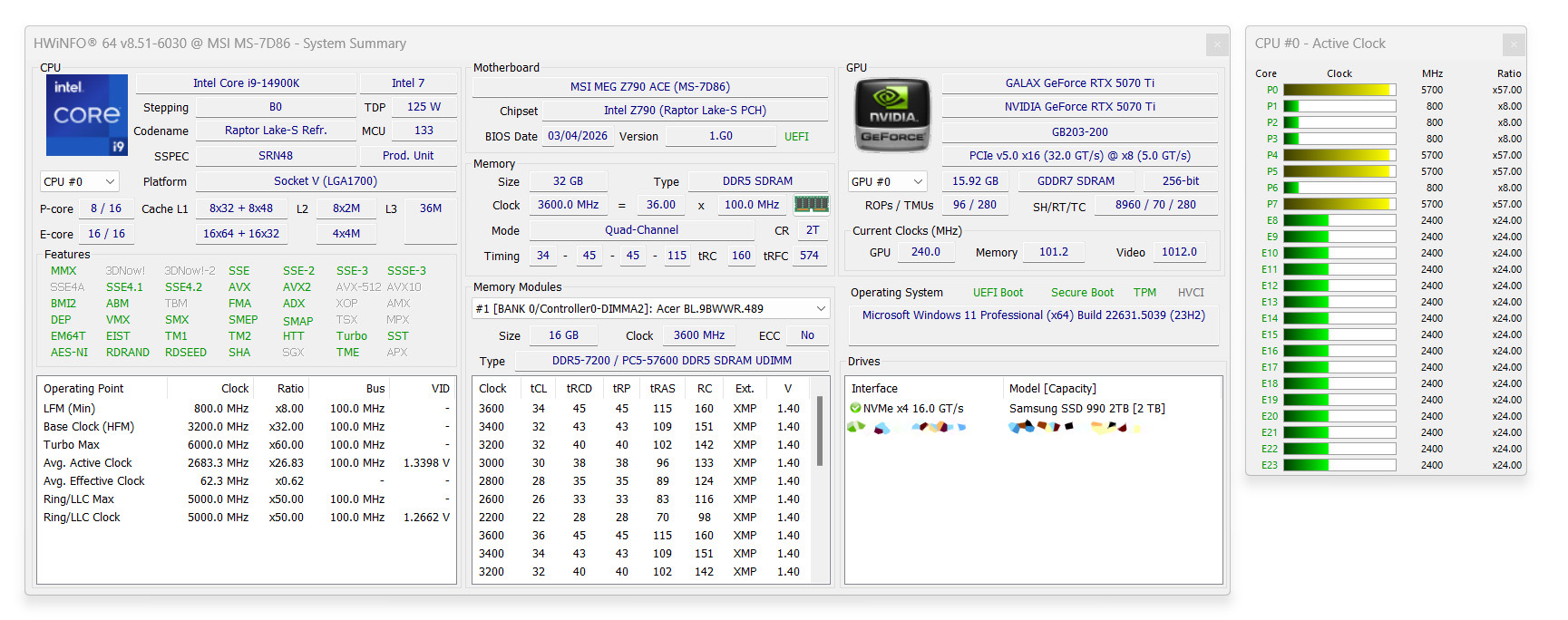Screen dimensions: 1568x620
Task: Click the AES-NI feature label
Action: coord(69,353)
